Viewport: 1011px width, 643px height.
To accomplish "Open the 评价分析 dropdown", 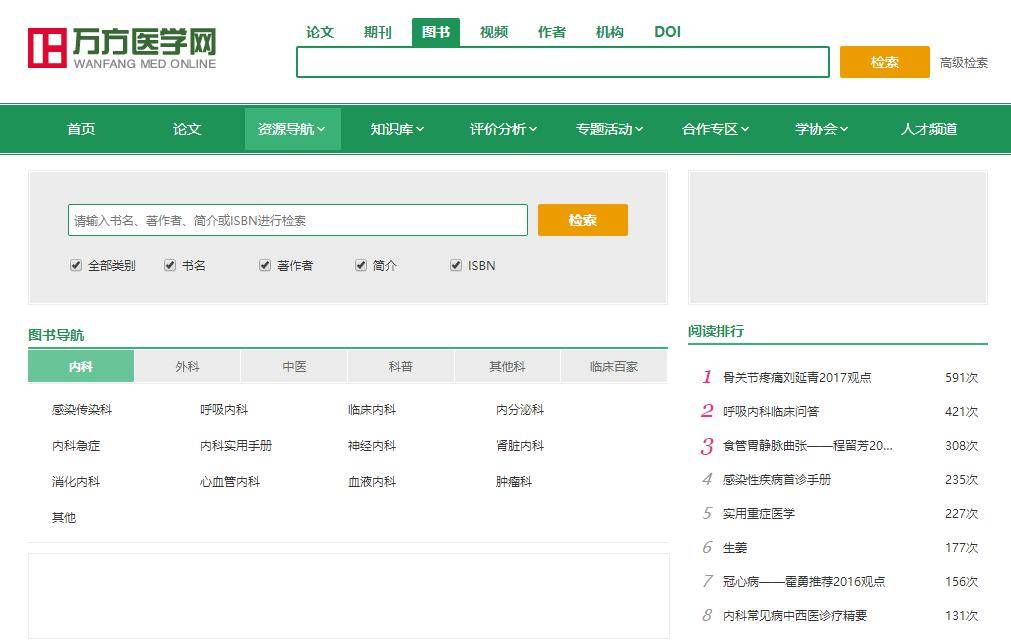I will (x=502, y=129).
